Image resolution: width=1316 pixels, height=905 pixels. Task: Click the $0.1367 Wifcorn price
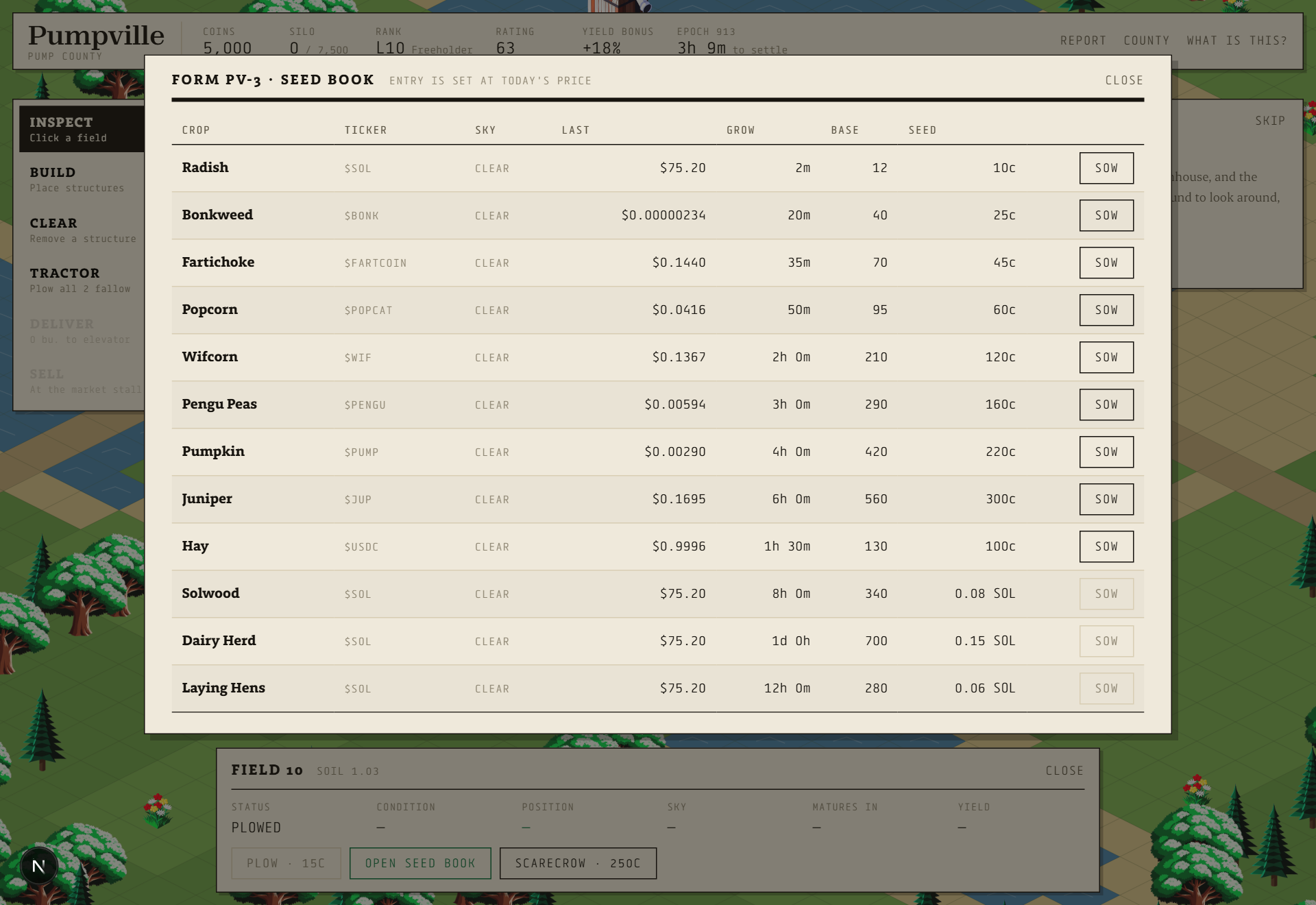click(679, 357)
